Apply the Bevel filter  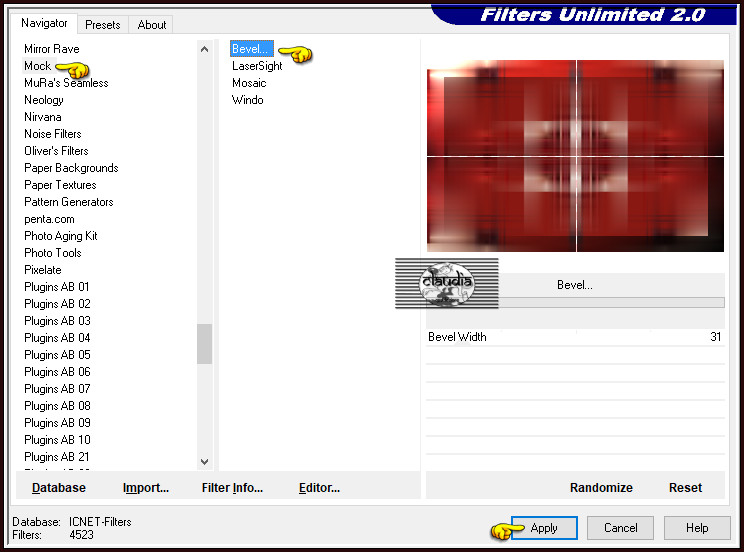pyautogui.click(x=544, y=528)
